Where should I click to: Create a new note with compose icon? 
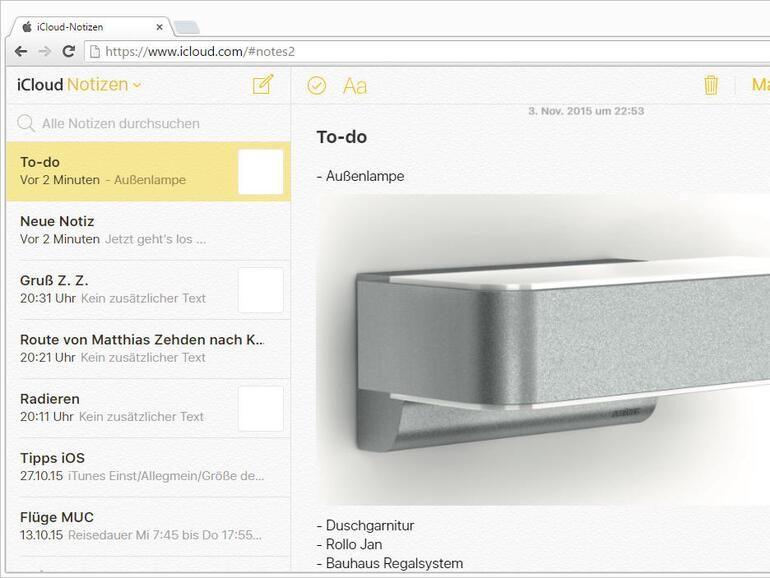[263, 84]
